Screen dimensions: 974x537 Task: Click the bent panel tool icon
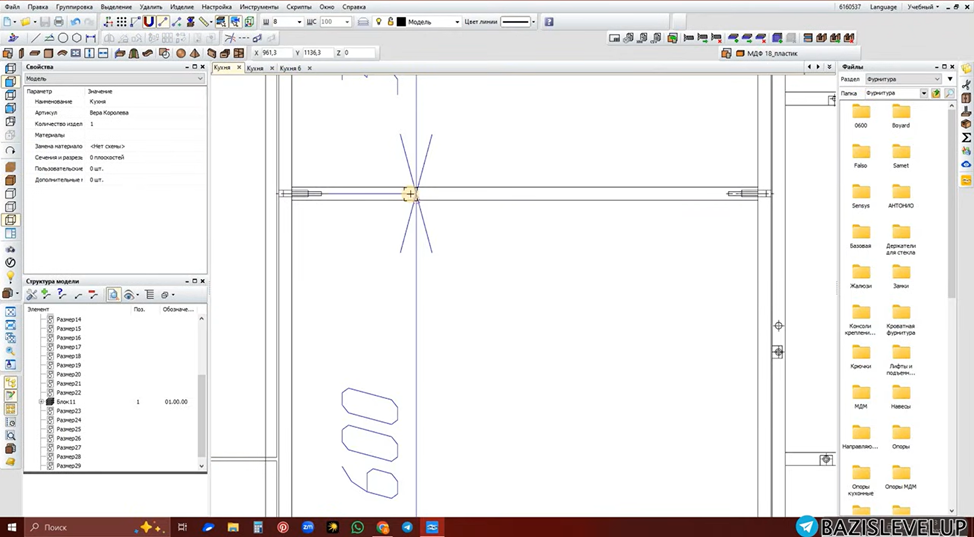(61, 53)
